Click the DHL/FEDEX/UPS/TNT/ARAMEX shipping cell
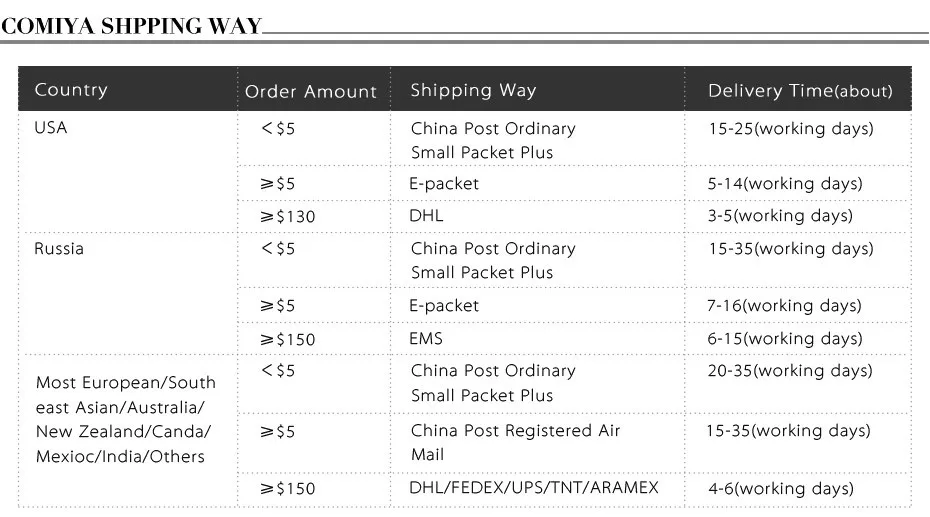The height and width of the screenshot is (517, 930). [533, 488]
